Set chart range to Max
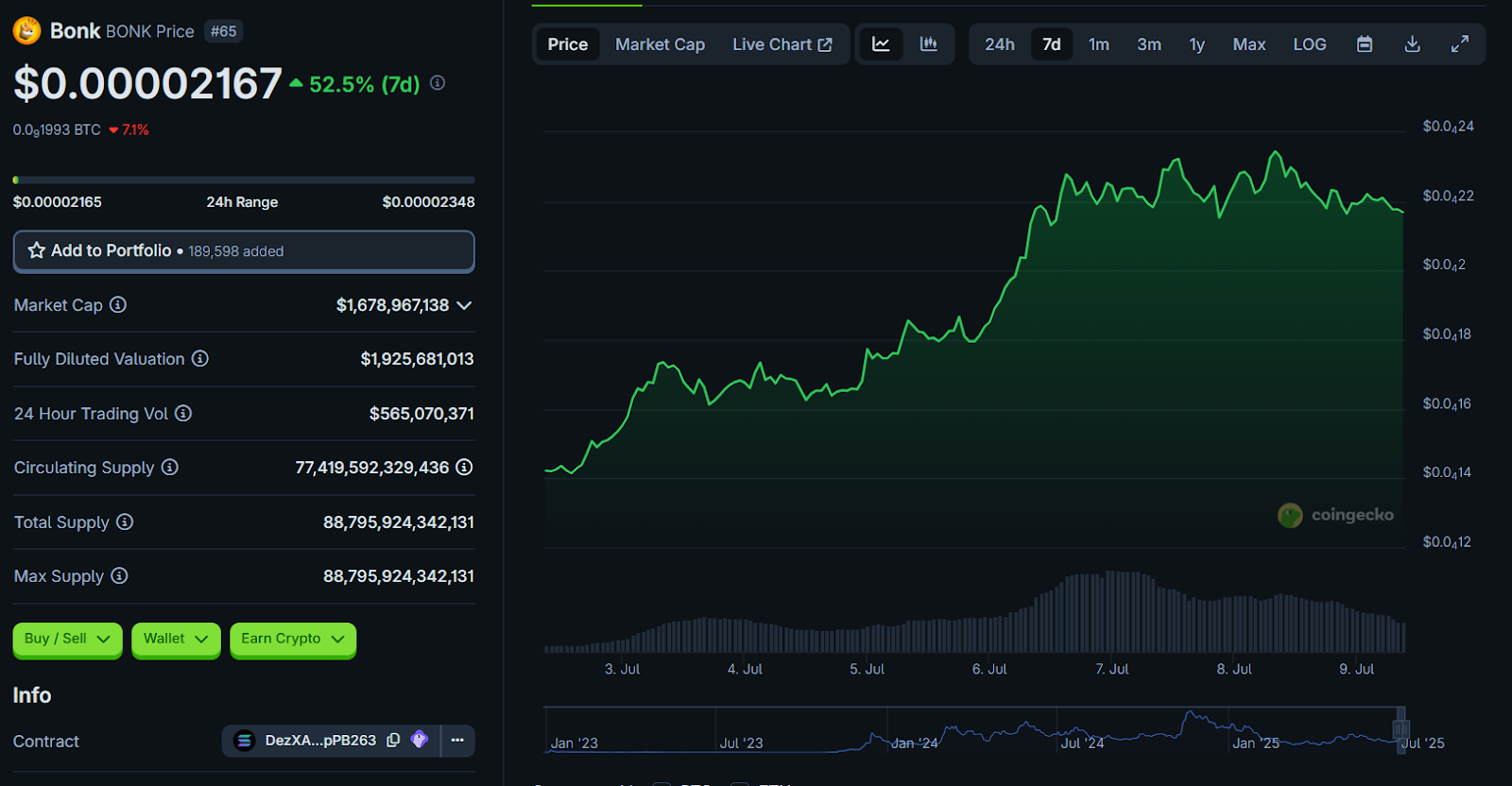Screen dimensions: 1512x786 pos(1249,44)
